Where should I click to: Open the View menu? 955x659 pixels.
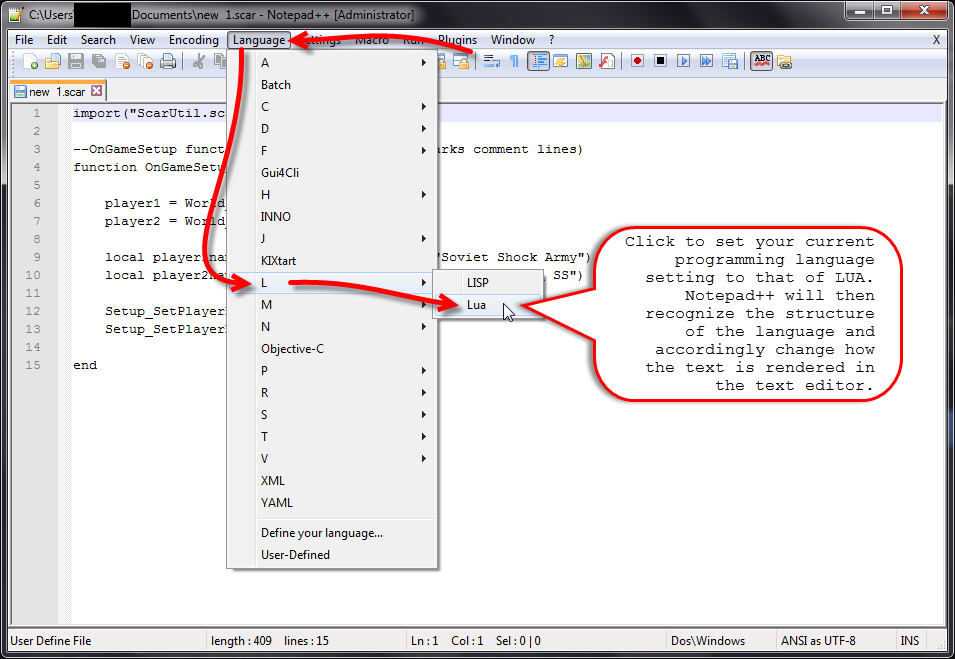point(142,40)
